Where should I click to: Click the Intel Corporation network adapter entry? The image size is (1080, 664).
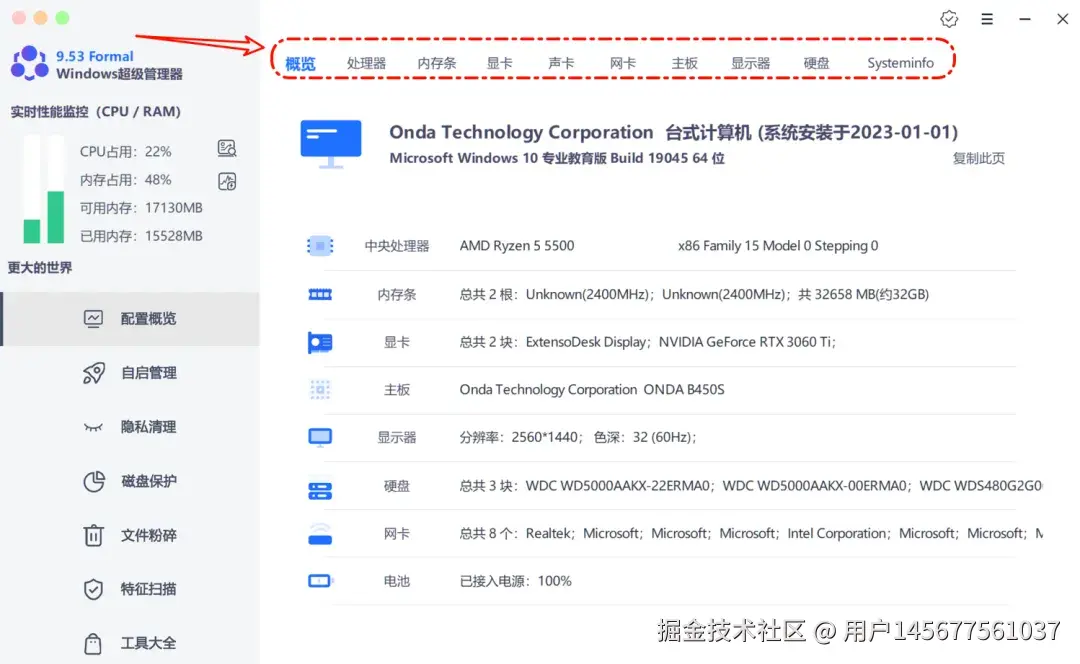click(x=837, y=534)
